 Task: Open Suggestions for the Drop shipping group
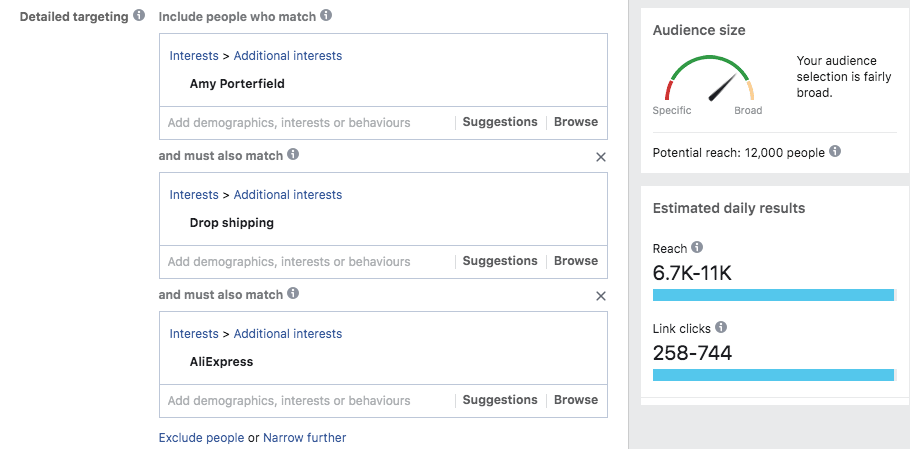[x=500, y=261]
